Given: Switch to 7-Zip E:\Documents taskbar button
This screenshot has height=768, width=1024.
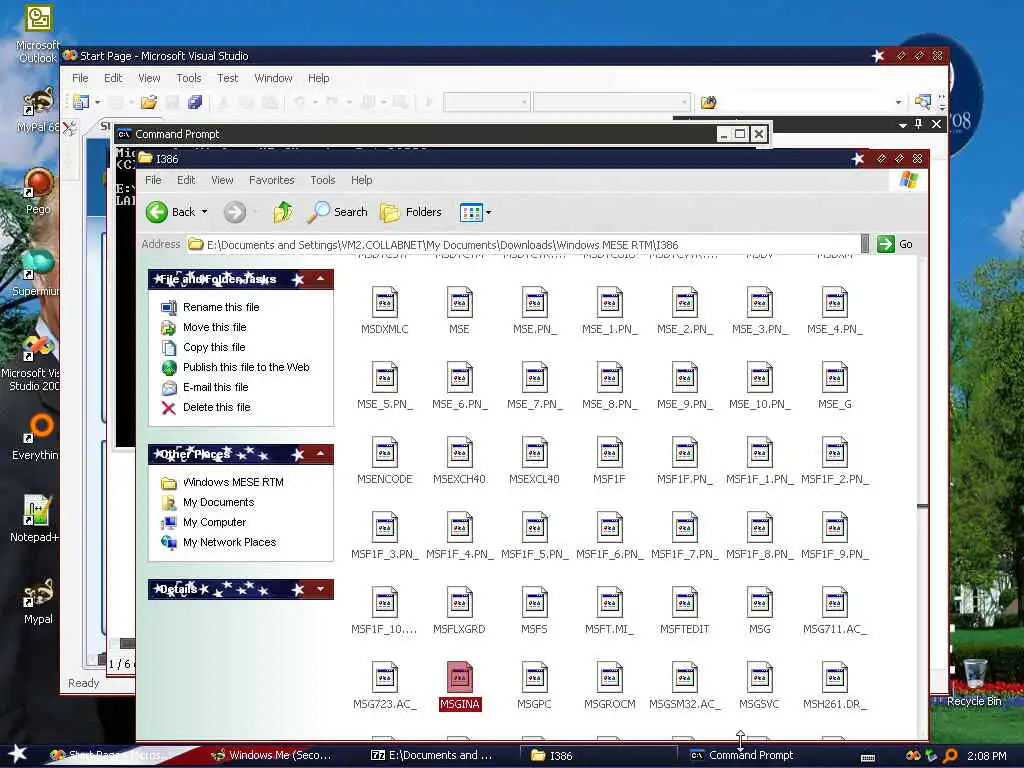Looking at the screenshot, I should 432,756.
